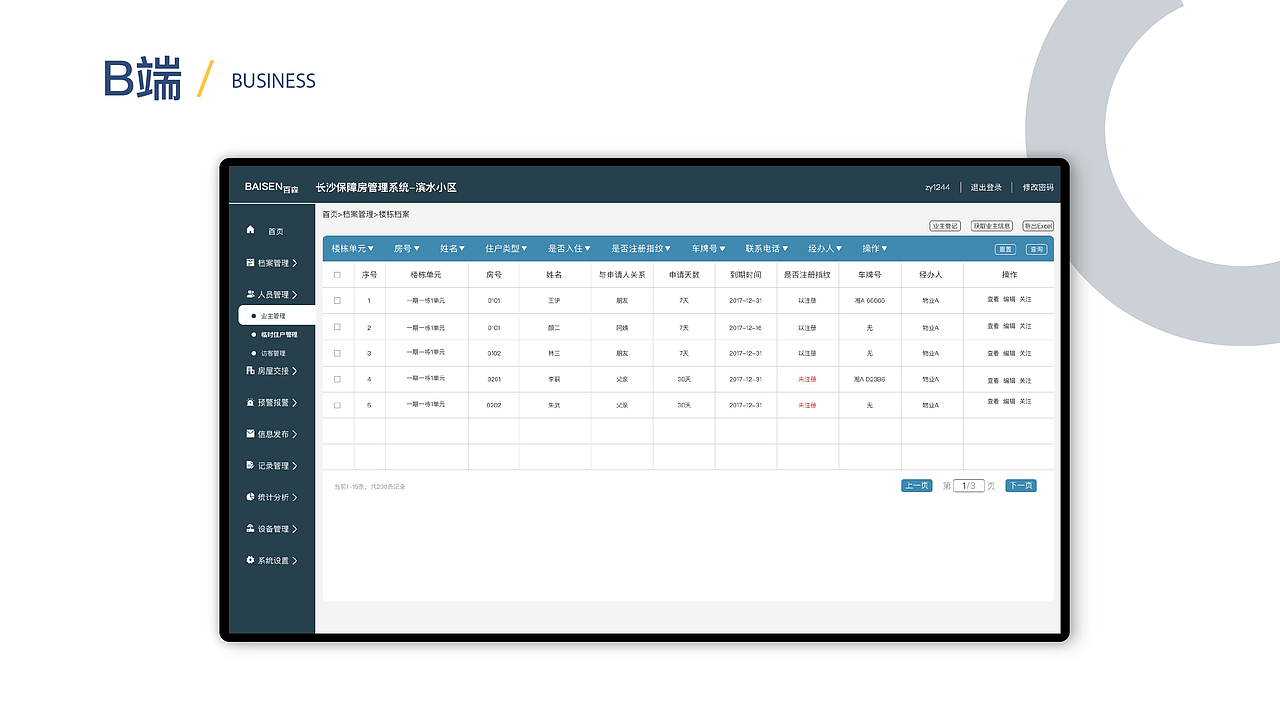Expand 系统设置 using its chevron arrow
Screen dimensions: 1280x720
pos(295,560)
